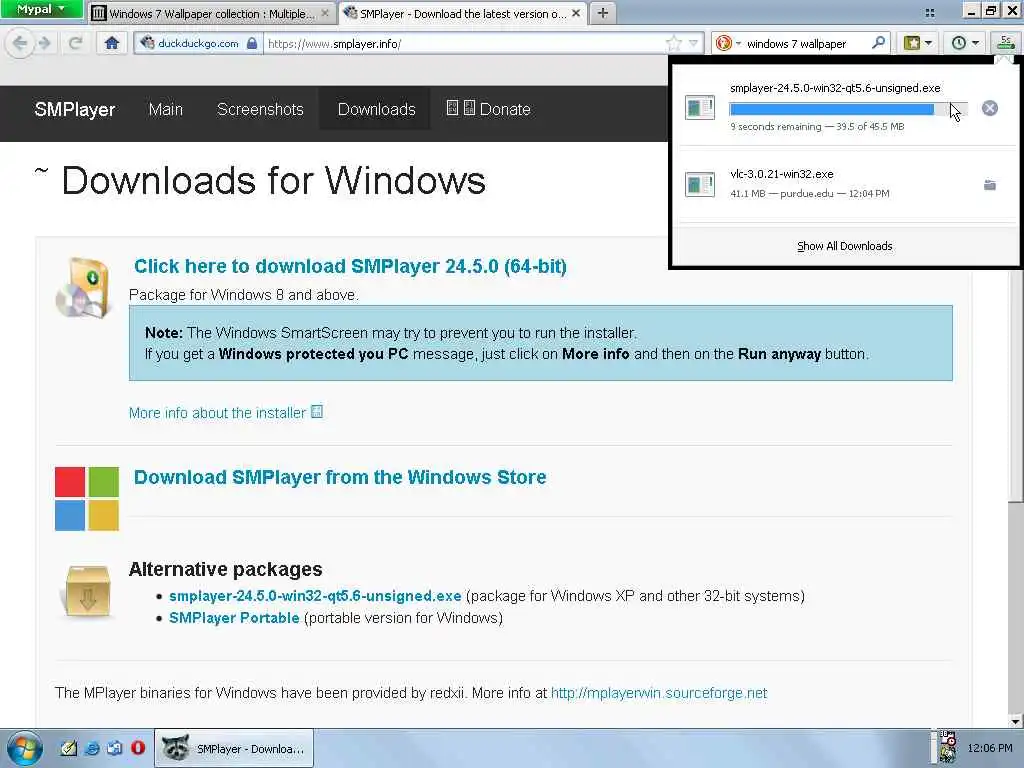
Task: Click the lock icon beside duckduckgo.com
Action: tap(252, 44)
